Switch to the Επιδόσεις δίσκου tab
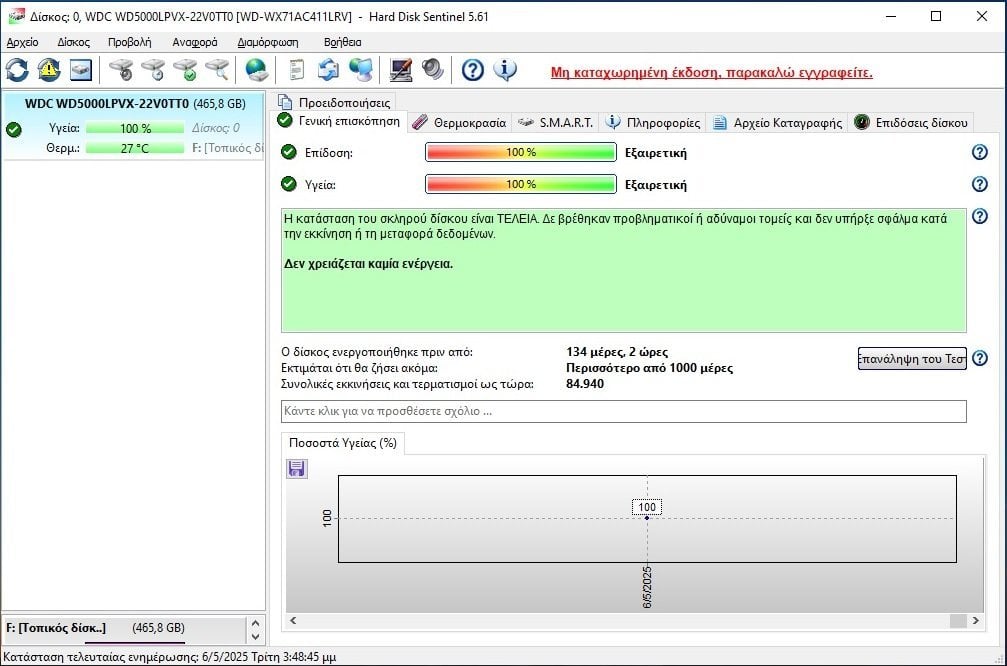The image size is (1007, 666). (911, 123)
